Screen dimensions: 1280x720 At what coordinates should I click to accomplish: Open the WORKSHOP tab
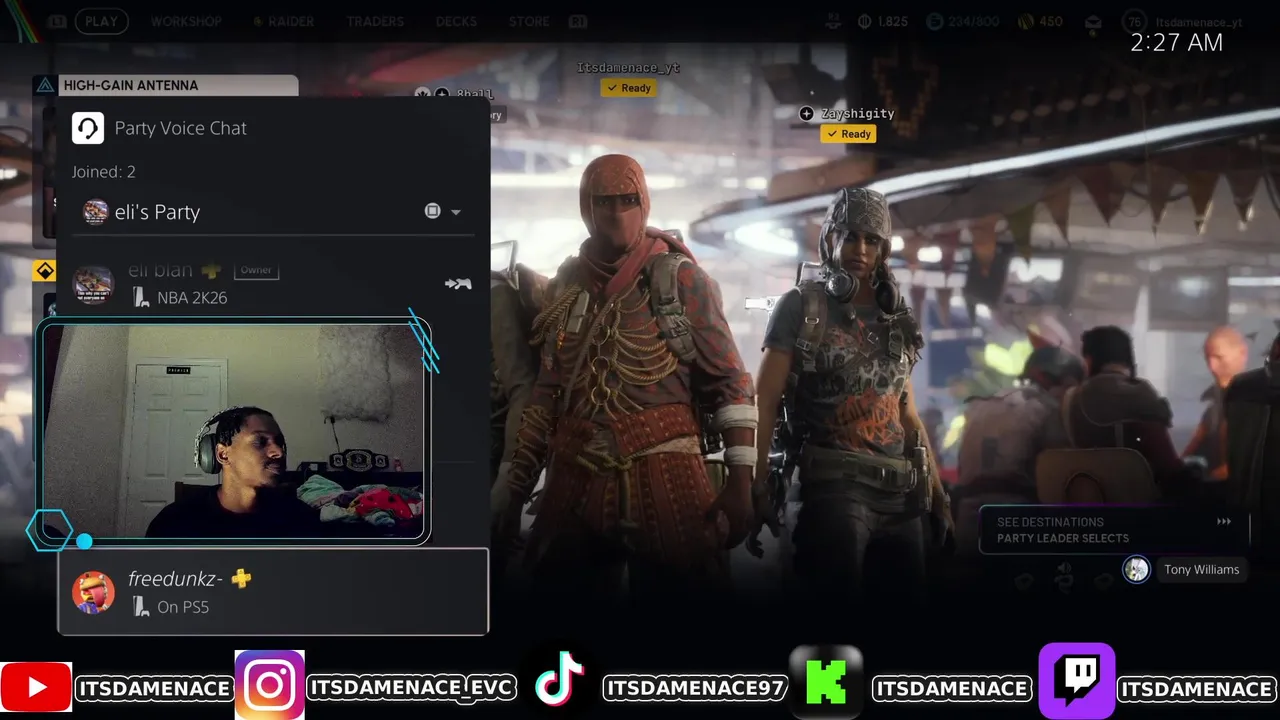(186, 21)
